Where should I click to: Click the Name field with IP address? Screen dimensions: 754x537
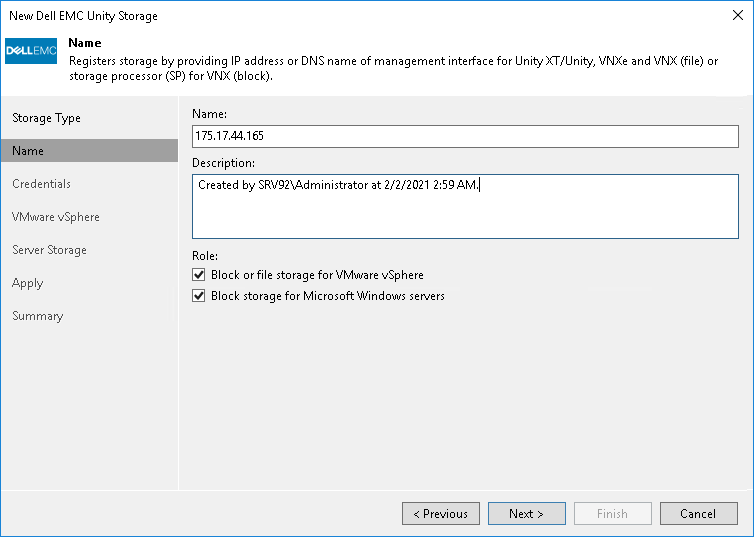point(465,136)
